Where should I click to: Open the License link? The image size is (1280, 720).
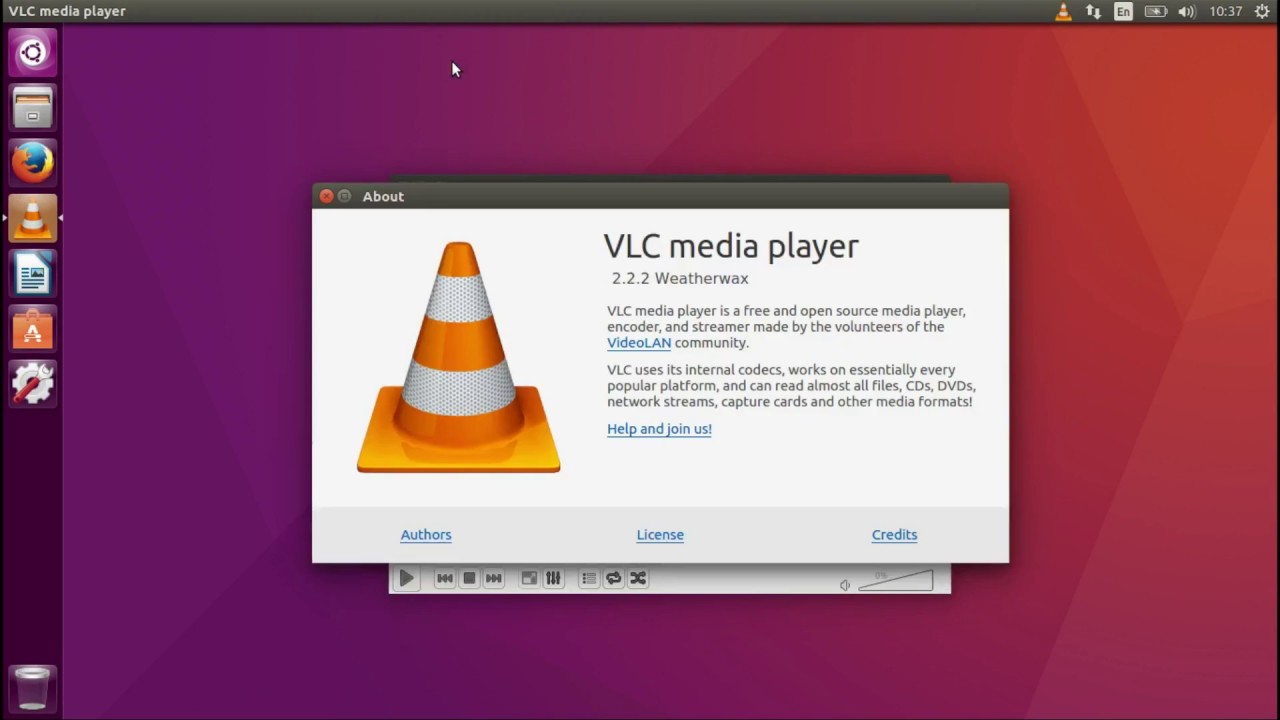[x=660, y=535]
